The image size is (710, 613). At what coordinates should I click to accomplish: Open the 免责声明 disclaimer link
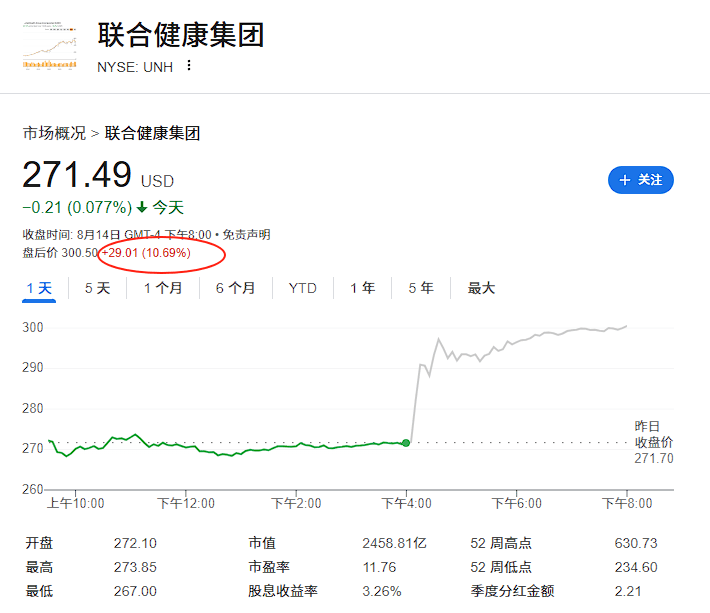pyautogui.click(x=246, y=235)
